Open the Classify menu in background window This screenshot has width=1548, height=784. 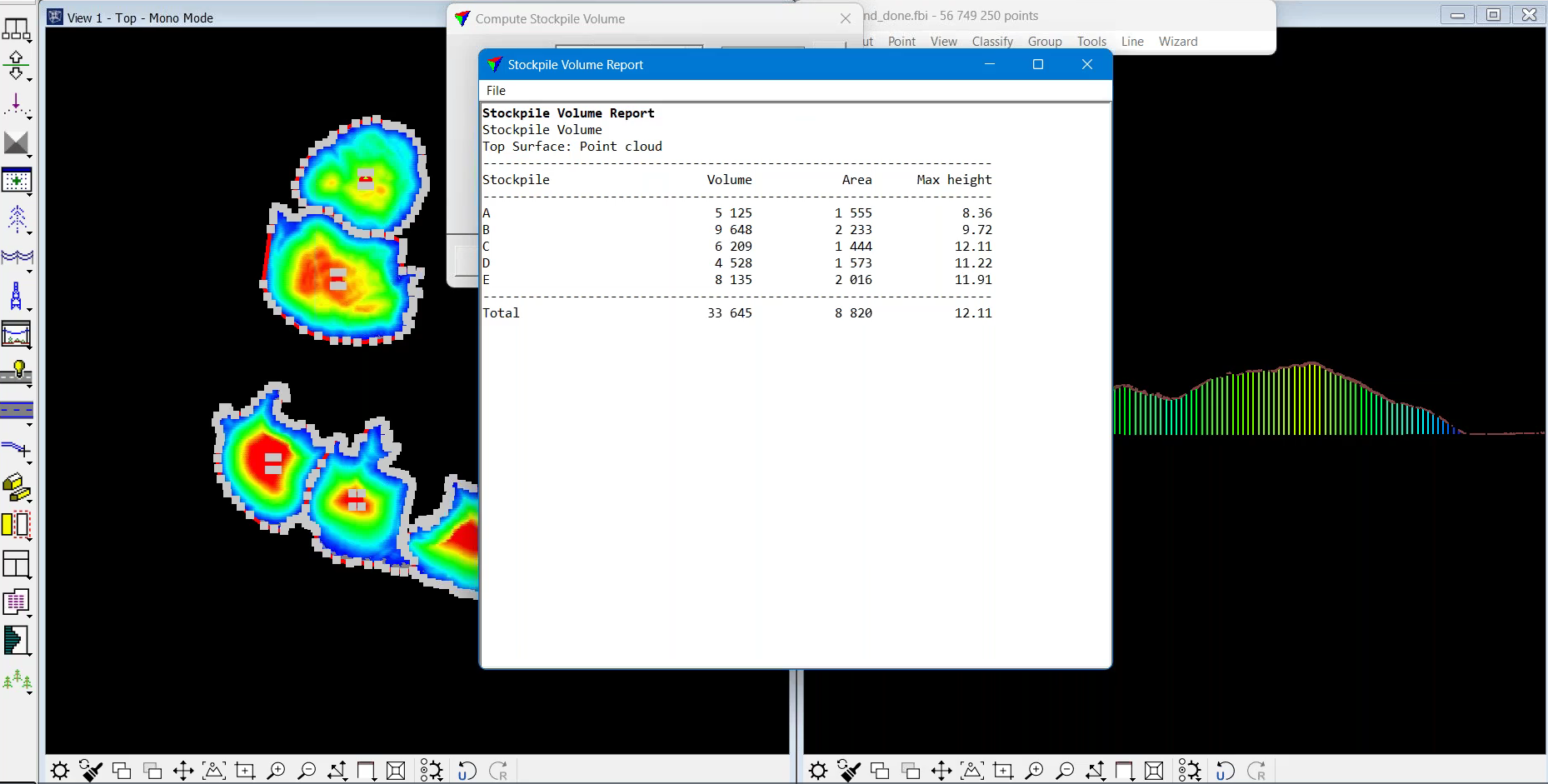[992, 42]
